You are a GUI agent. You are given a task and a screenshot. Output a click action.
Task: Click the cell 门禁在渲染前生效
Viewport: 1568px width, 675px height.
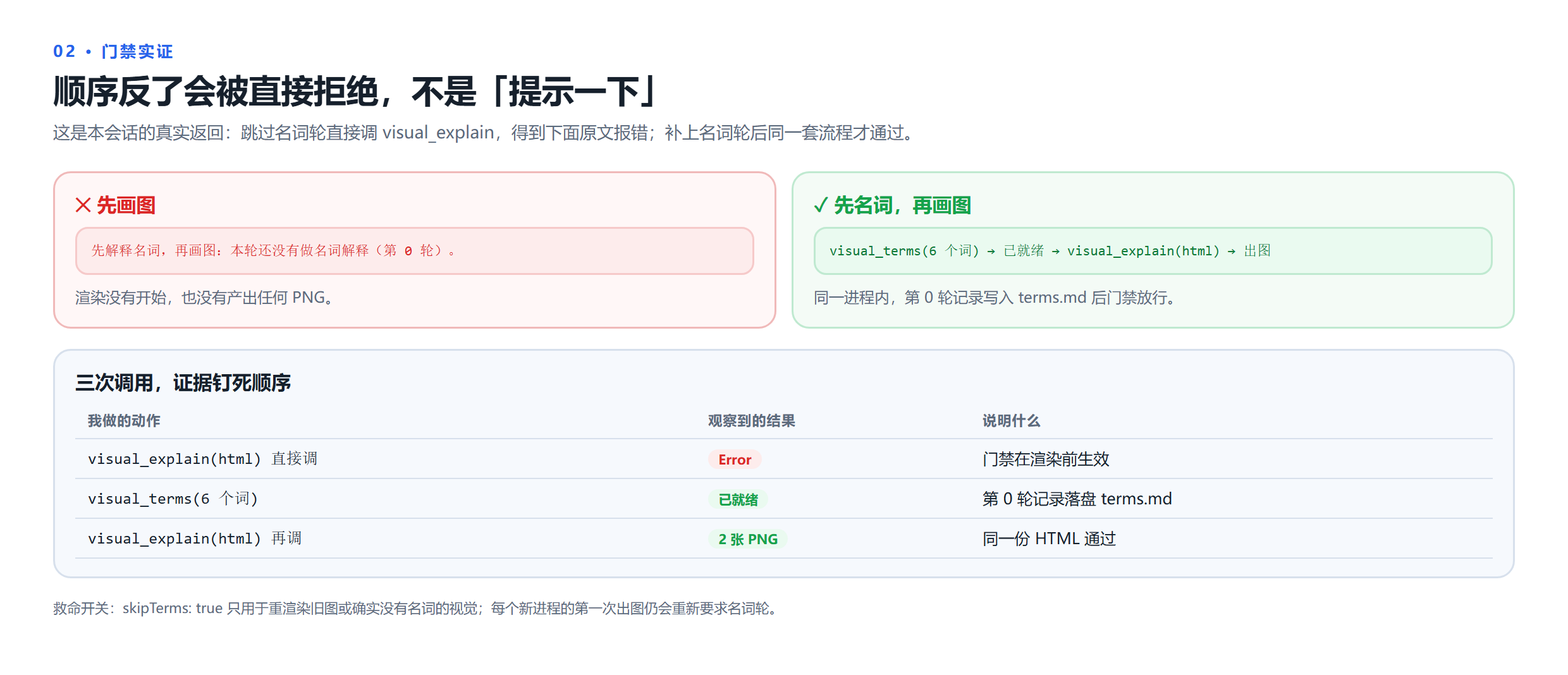[x=1046, y=459]
